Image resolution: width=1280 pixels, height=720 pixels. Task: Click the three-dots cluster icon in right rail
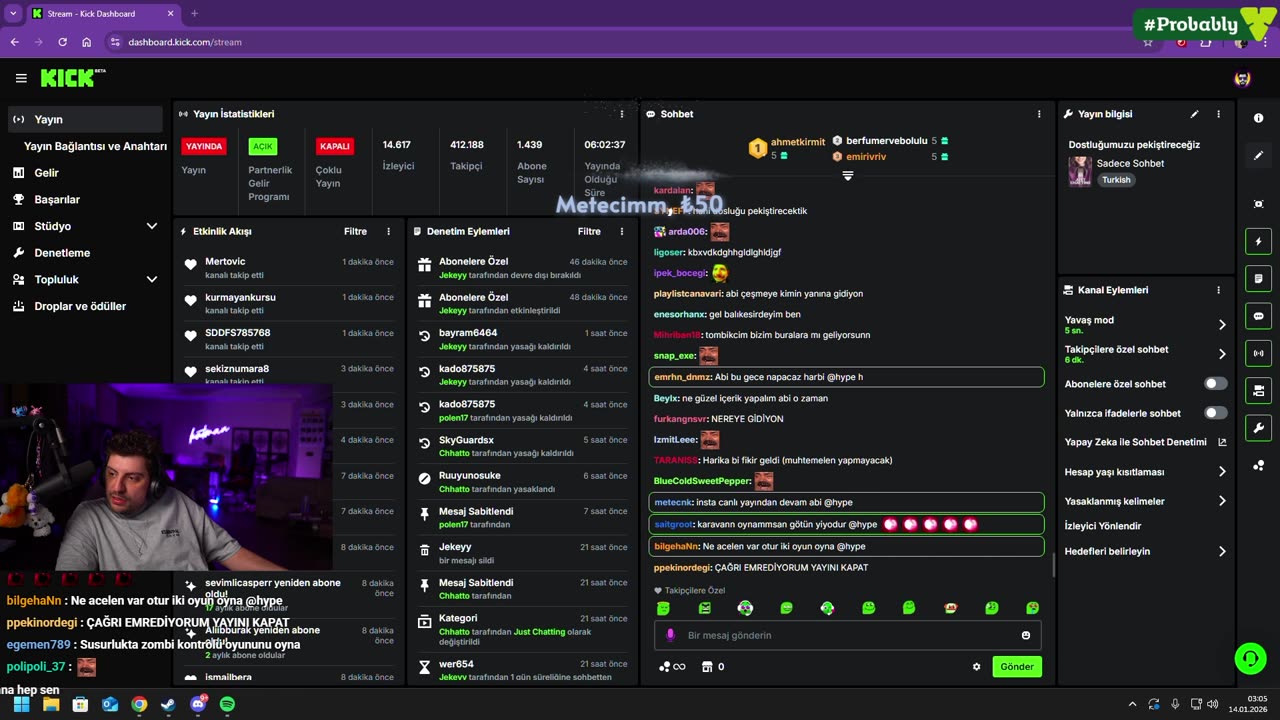(x=1258, y=465)
